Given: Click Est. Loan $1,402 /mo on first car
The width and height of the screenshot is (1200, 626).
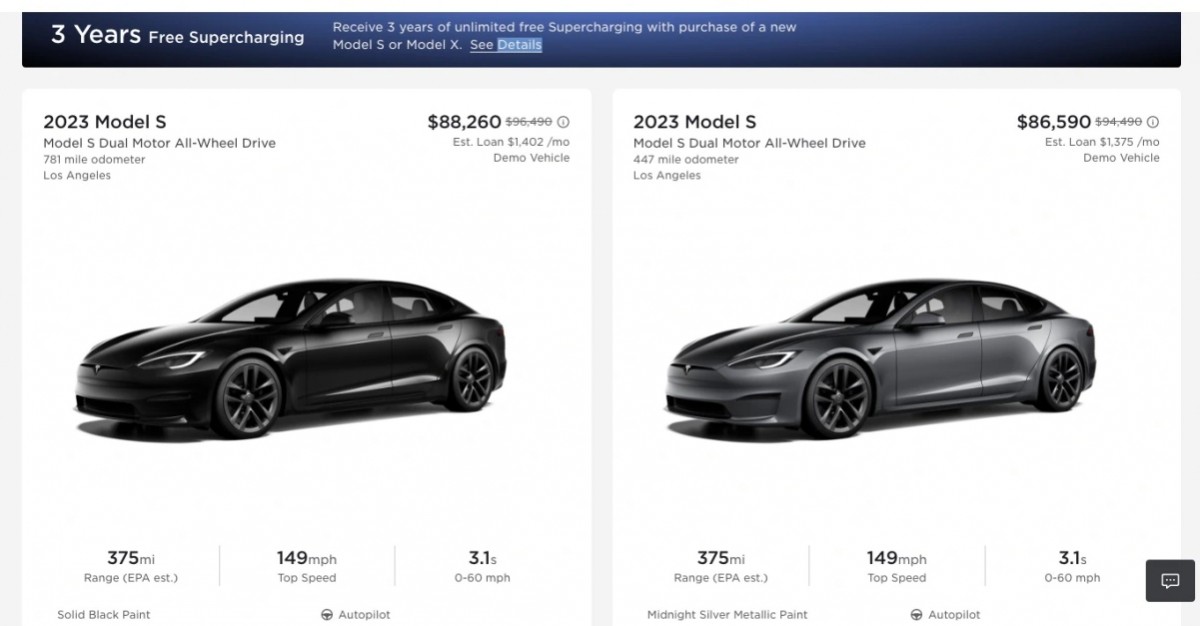Looking at the screenshot, I should (511, 141).
